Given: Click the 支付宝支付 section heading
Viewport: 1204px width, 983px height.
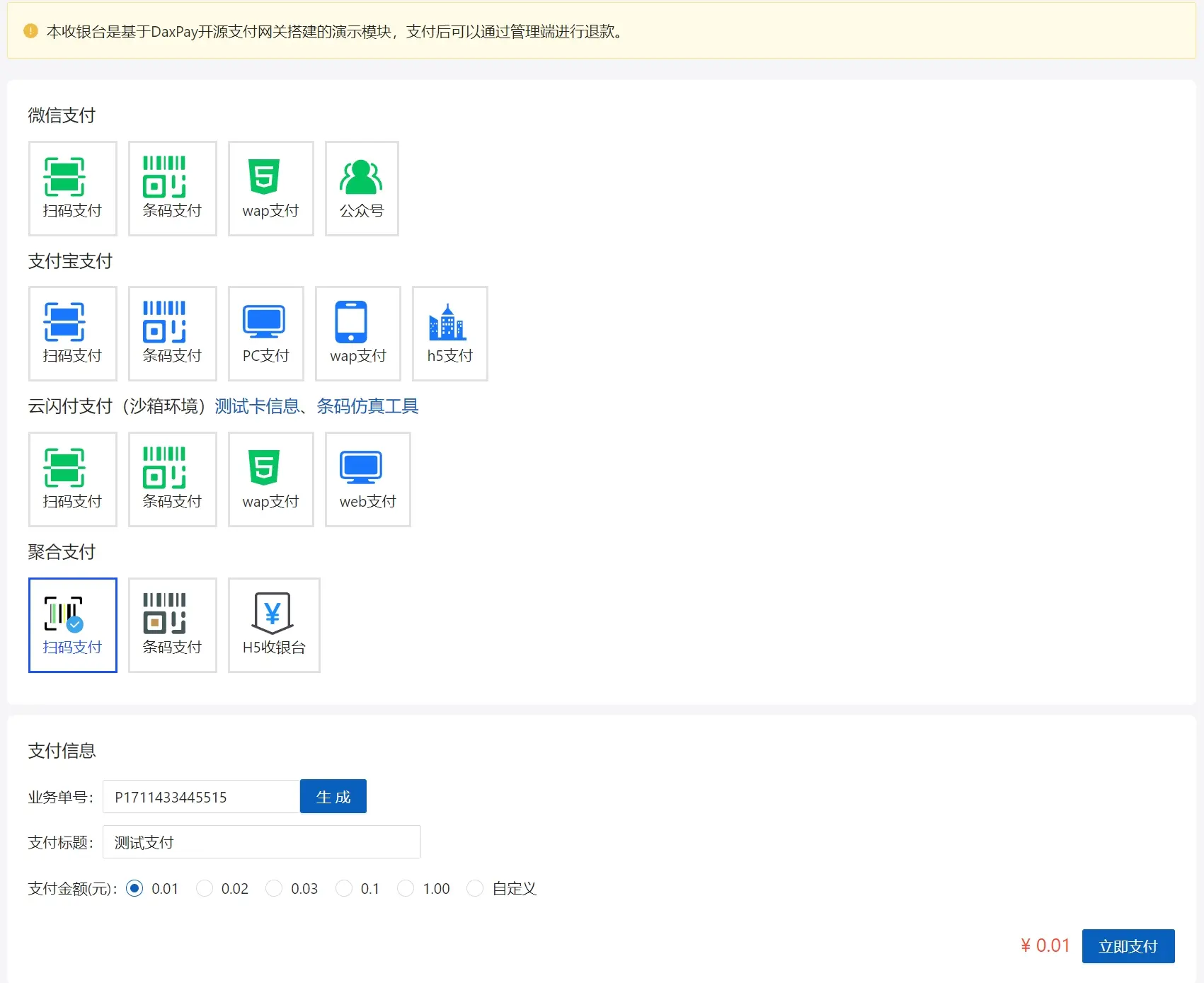Looking at the screenshot, I should 70,261.
